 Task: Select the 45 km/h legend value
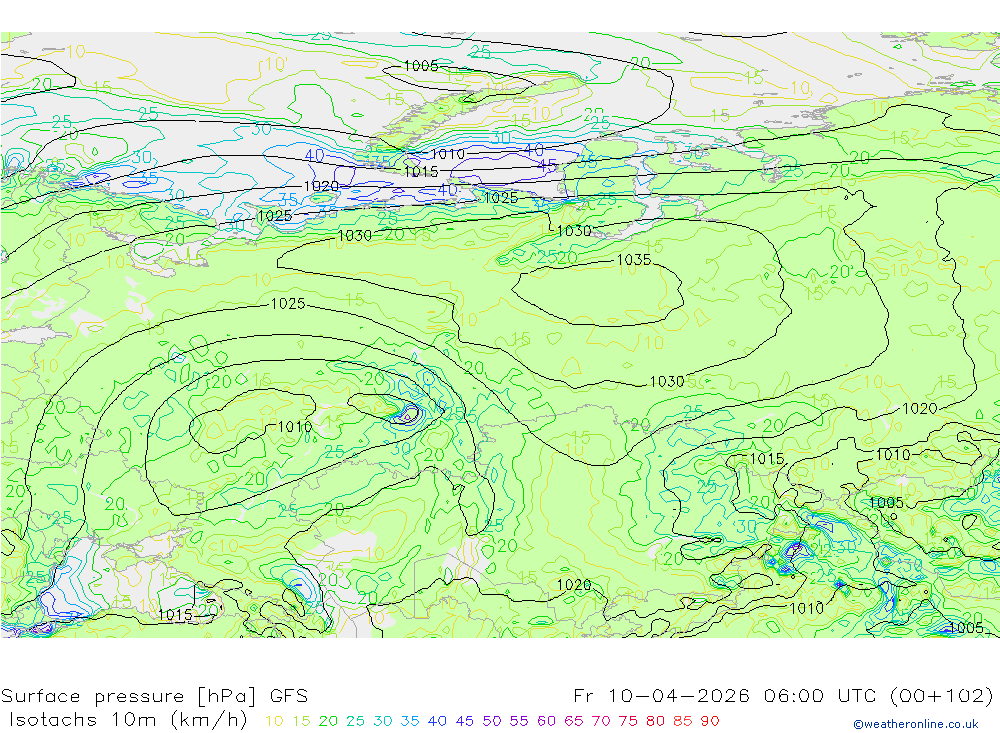464,721
